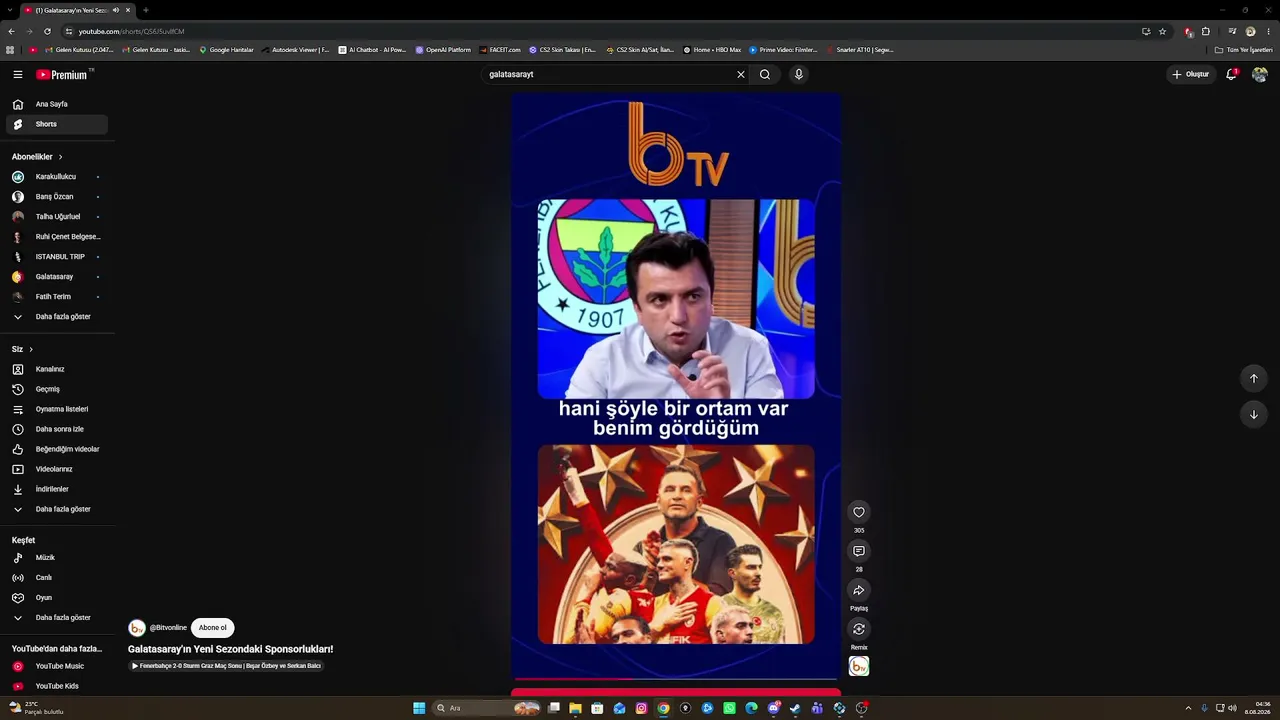This screenshot has height=720, width=1280.
Task: Expand Daha fazla göster under Oyun
Action: pyautogui.click(x=57, y=618)
